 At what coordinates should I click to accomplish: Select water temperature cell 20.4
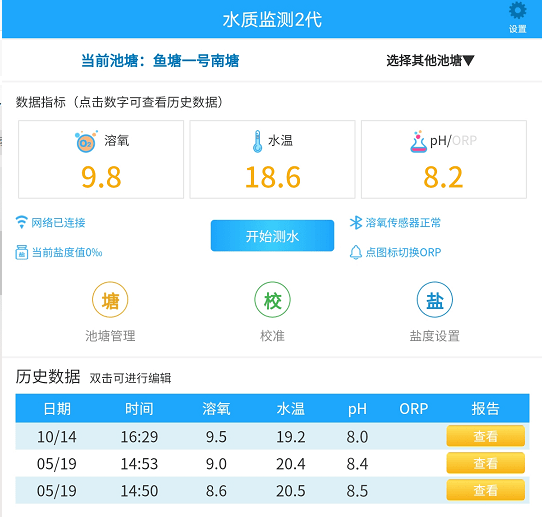(x=291, y=464)
